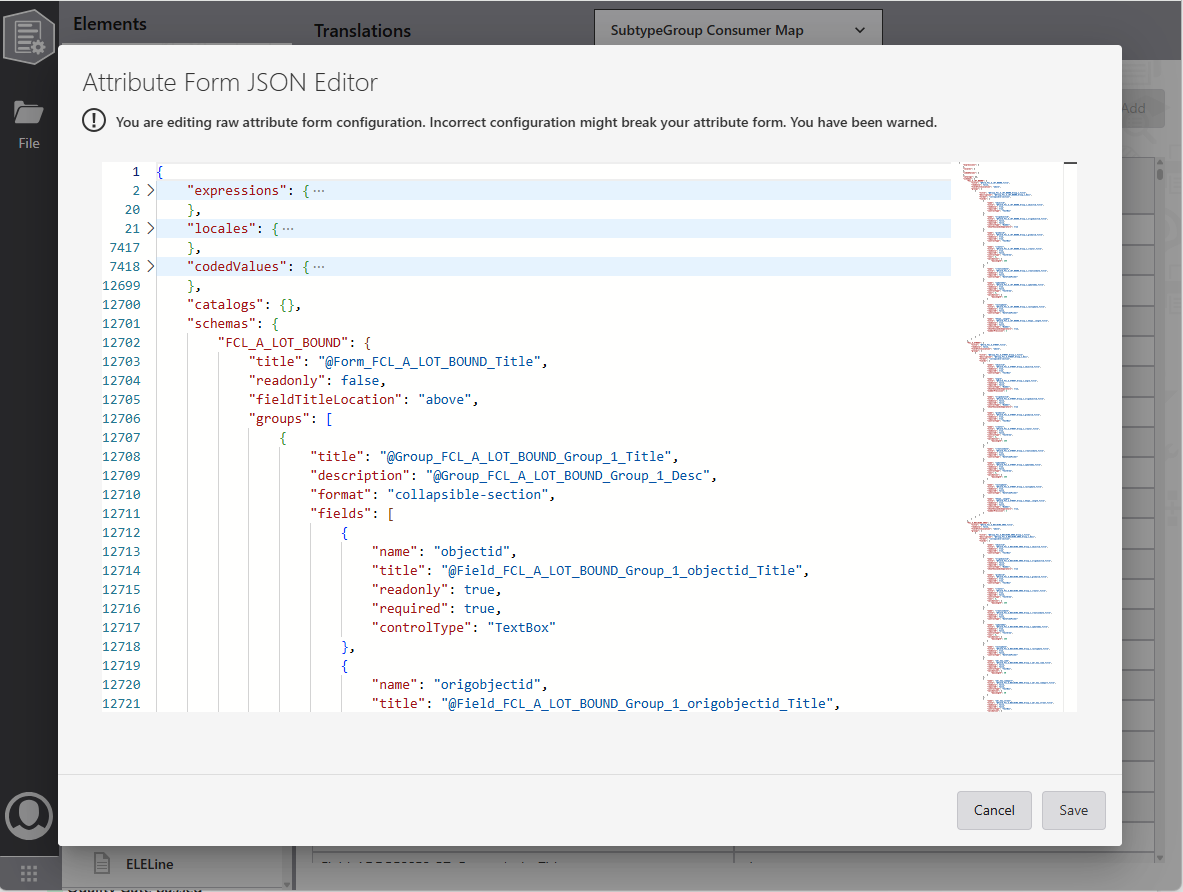Switch to the Translations tab
1183x892 pixels.
pos(362,31)
